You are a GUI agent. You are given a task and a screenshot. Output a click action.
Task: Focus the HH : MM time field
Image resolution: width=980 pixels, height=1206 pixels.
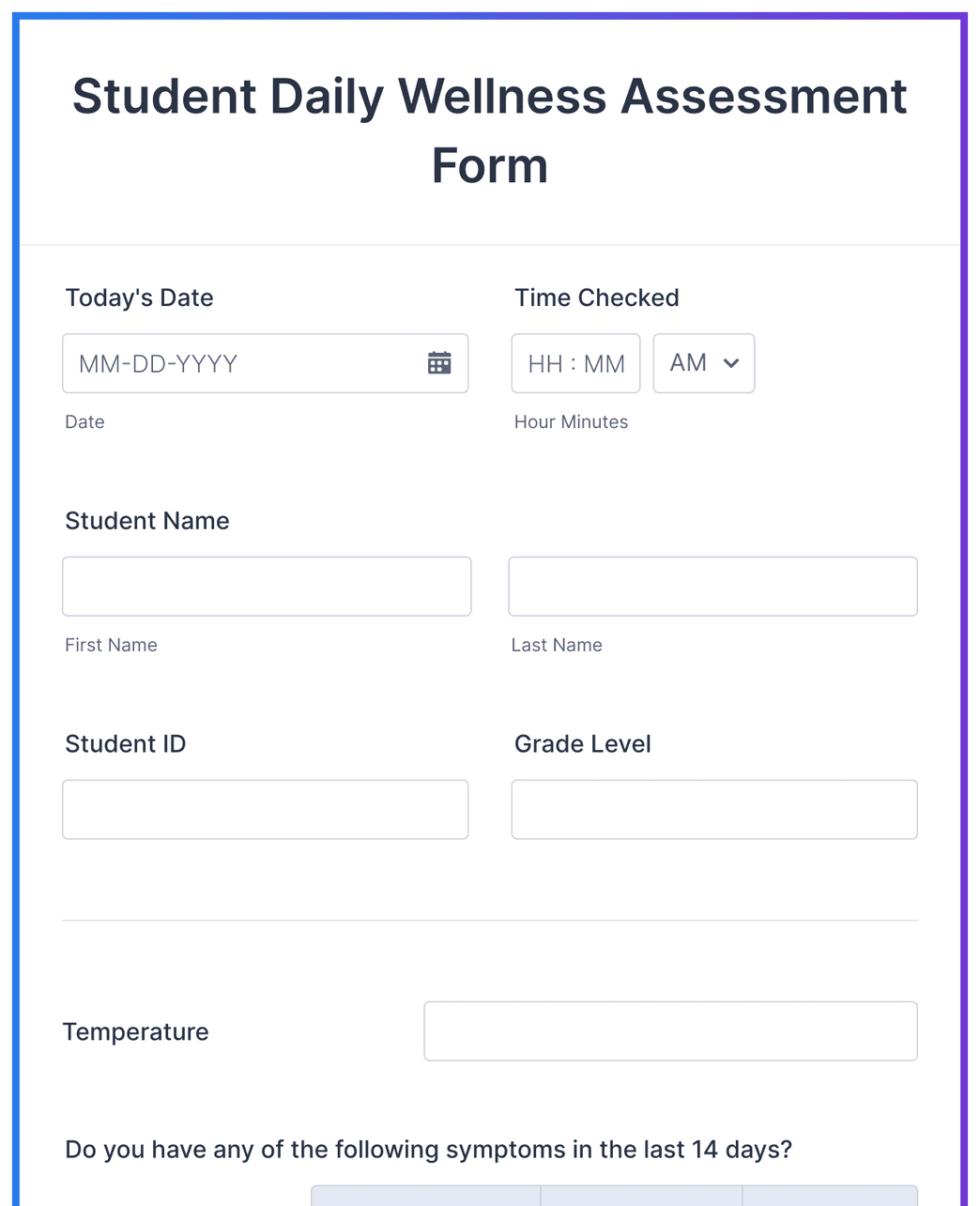coord(575,363)
